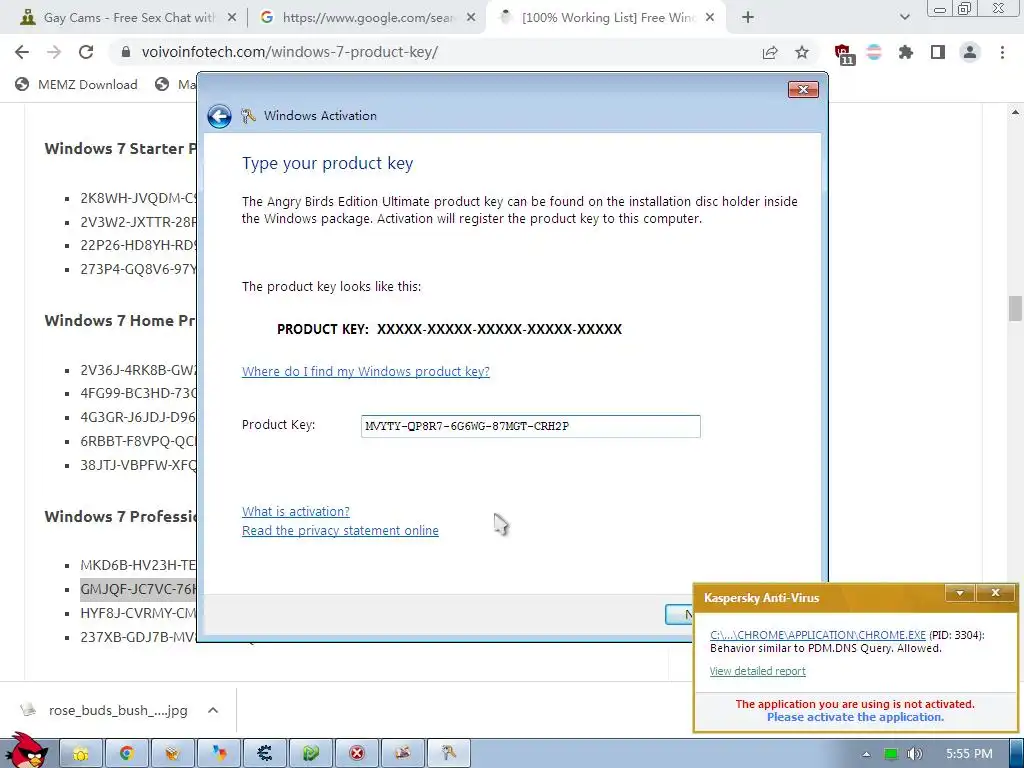Click the highlighted GMJQF-JC7VC key
Image resolution: width=1024 pixels, height=768 pixels.
[138, 589]
